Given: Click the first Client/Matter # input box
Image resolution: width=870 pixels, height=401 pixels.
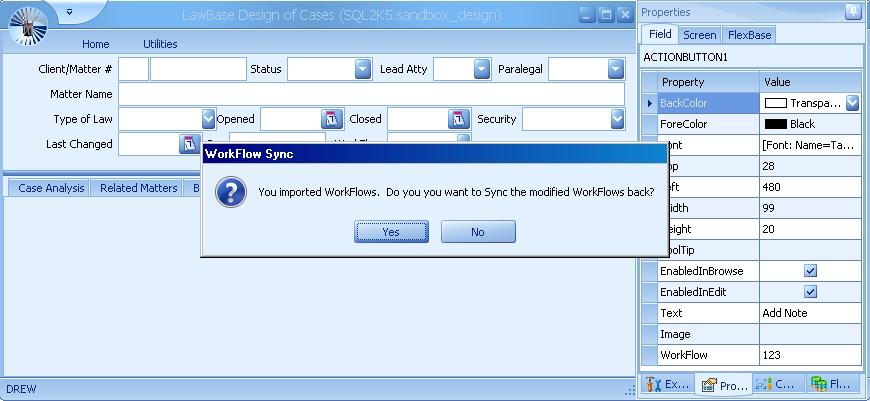Looking at the screenshot, I should tap(133, 69).
